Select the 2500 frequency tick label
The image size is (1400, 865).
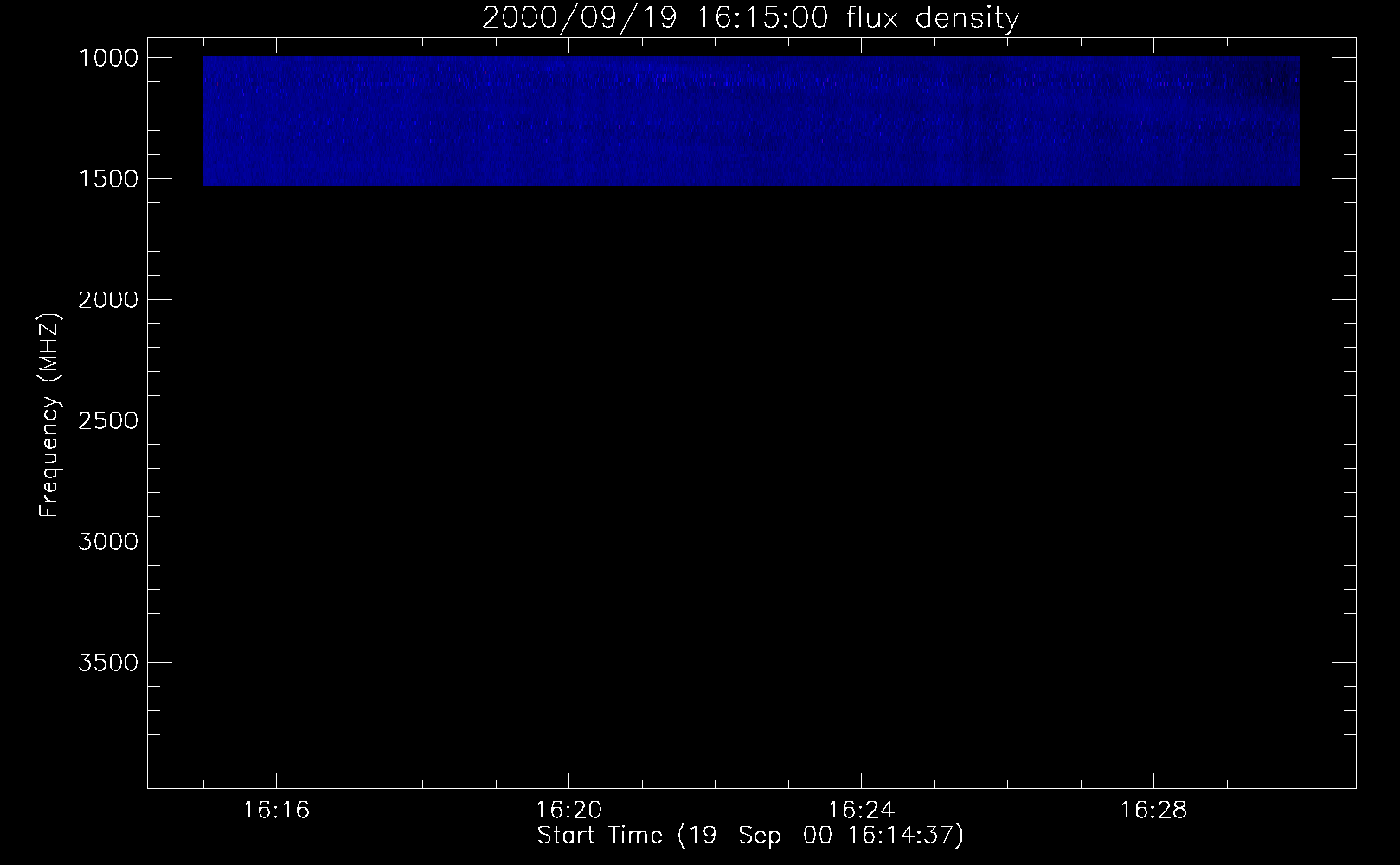tap(108, 420)
